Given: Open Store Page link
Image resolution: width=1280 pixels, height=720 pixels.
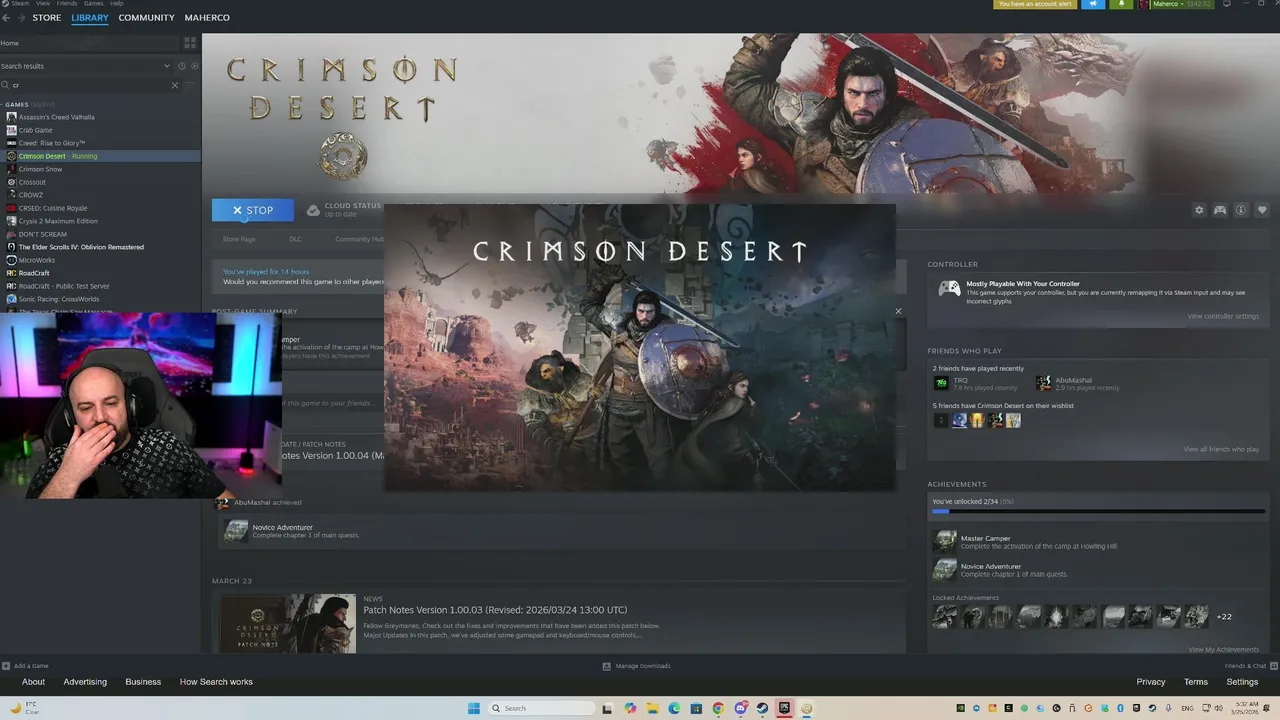Looking at the screenshot, I should coord(239,239).
